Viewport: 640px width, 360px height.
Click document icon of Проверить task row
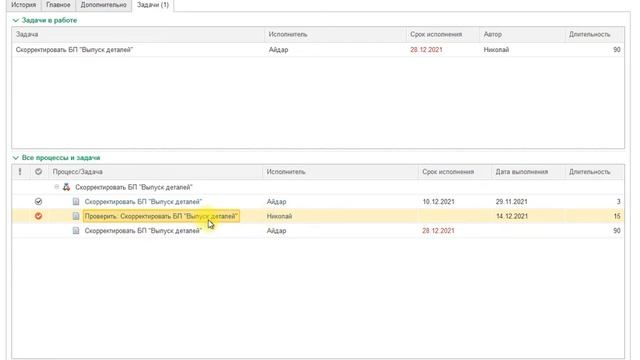[x=76, y=216]
